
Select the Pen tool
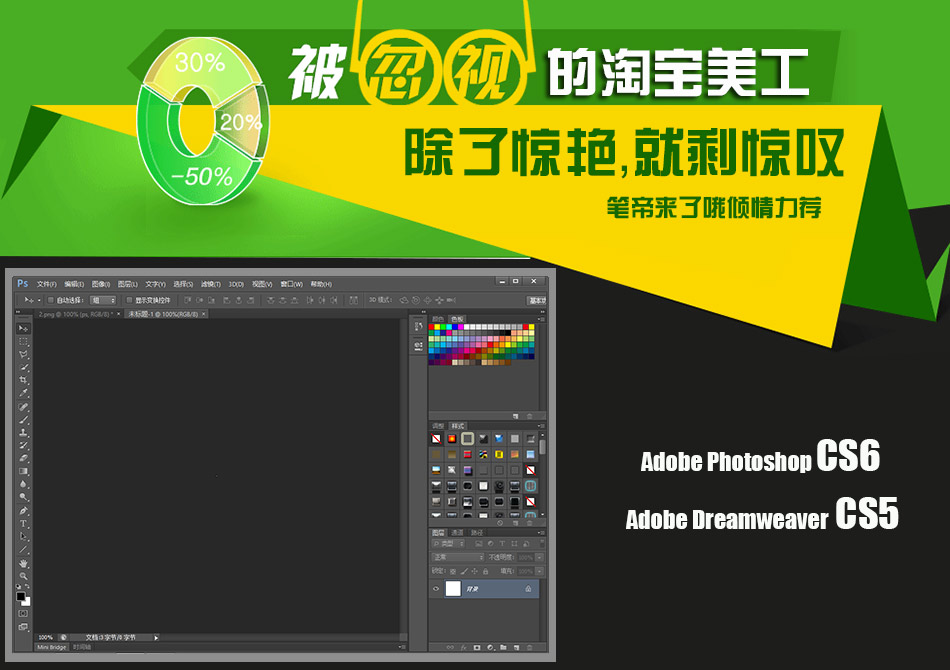pyautogui.click(x=24, y=511)
